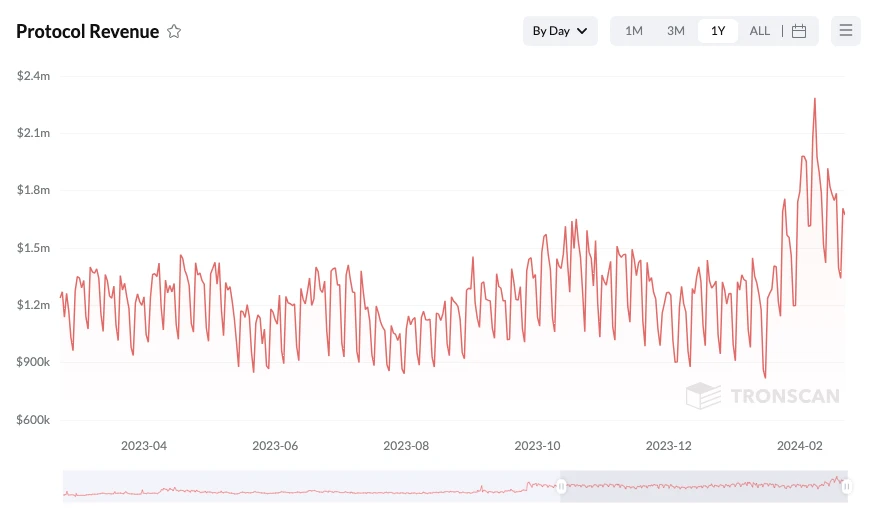Click the left handle of range navigator
874x523 pixels.
(x=561, y=486)
